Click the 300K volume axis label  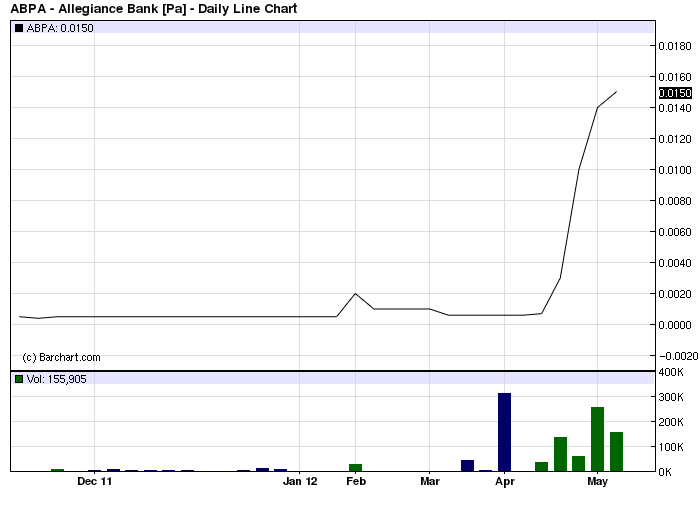point(671,397)
